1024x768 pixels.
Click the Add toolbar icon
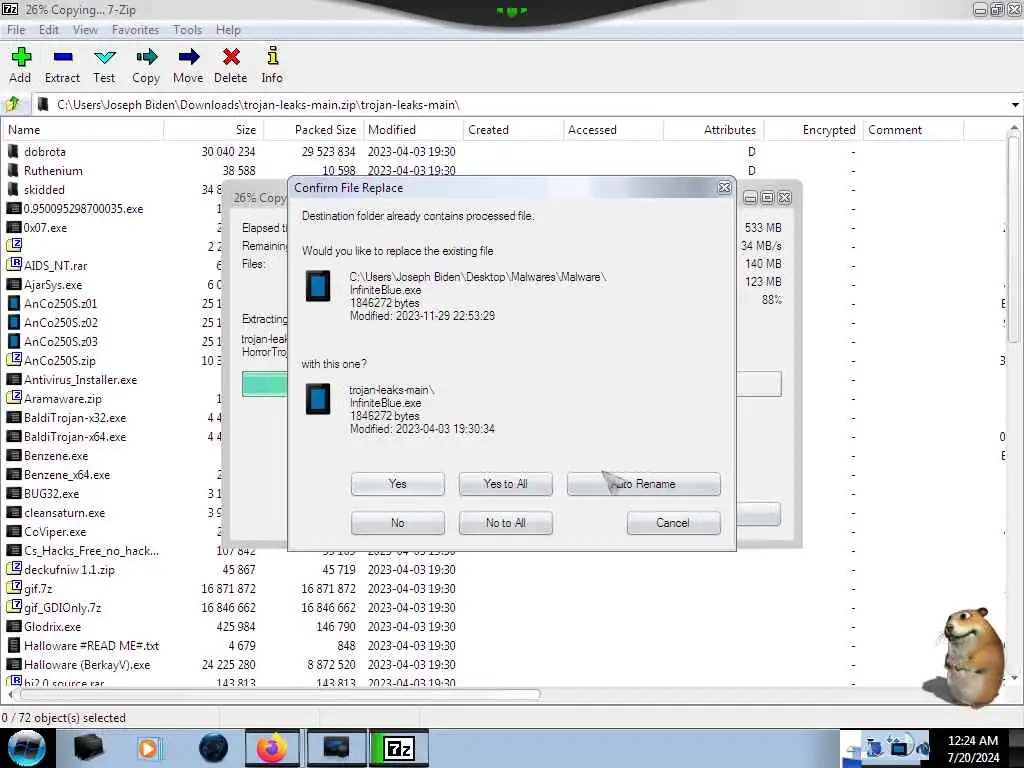[21, 57]
